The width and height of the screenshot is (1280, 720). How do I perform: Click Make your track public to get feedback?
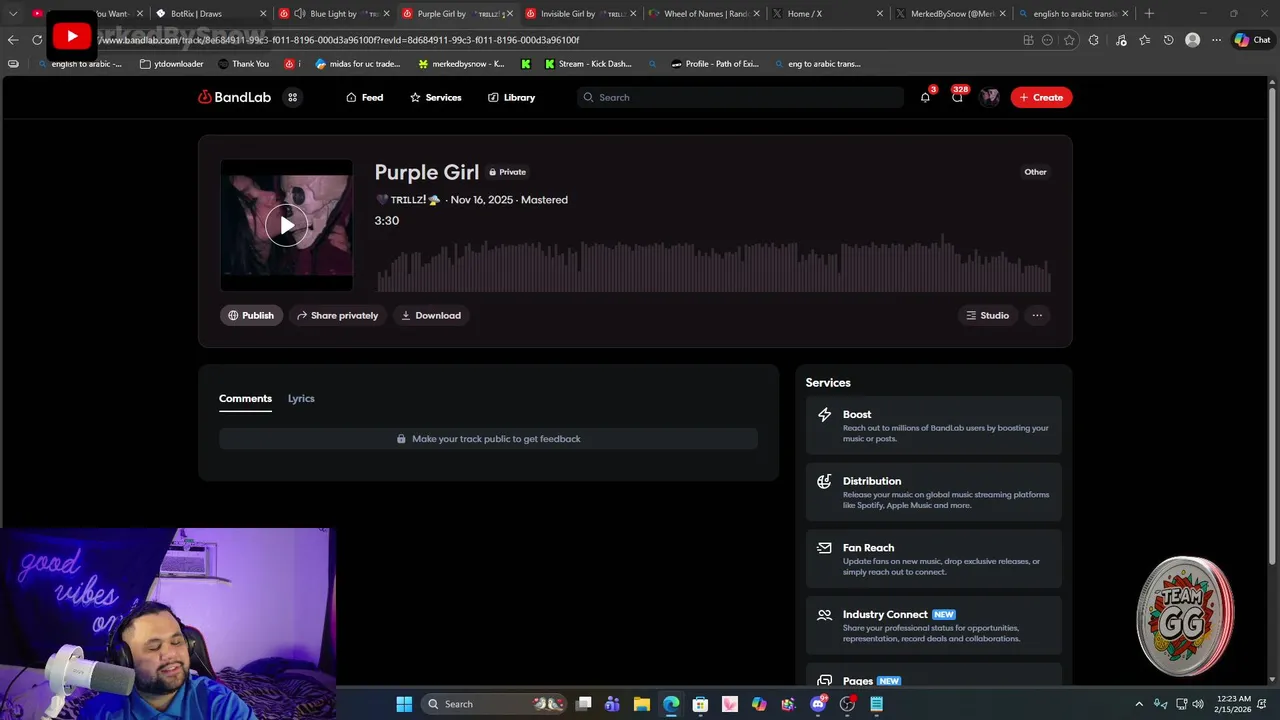coord(488,439)
